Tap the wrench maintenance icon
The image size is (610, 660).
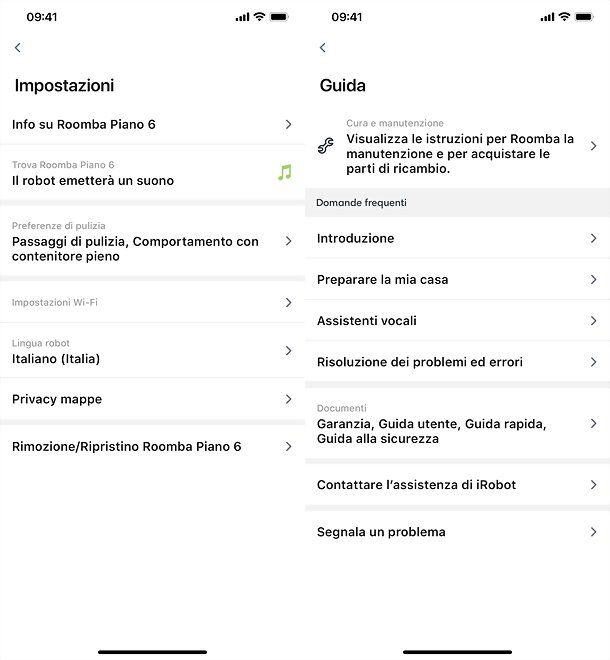[x=326, y=146]
